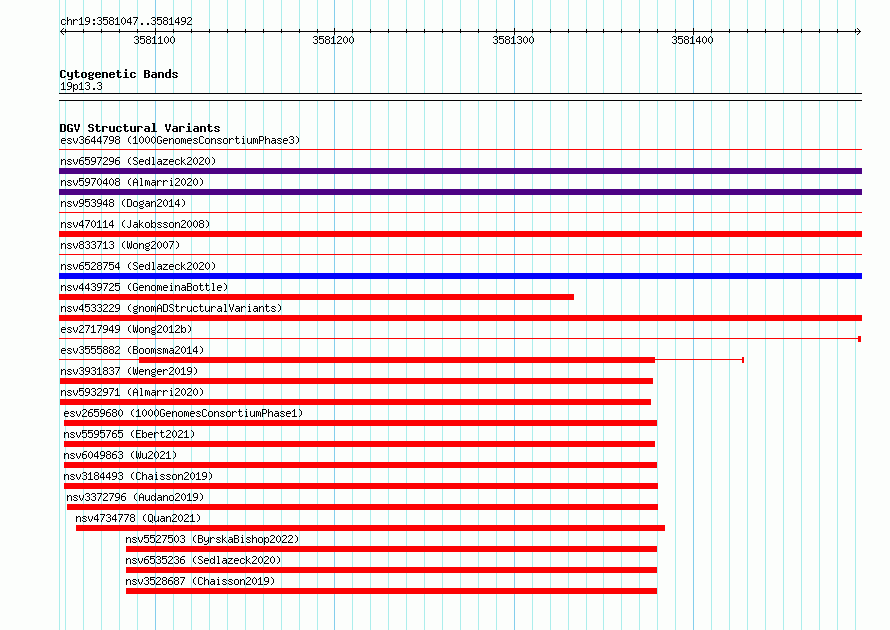Open nsv953948 (Dogan2014) variant label
Screen dimensions: 890x630
(x=123, y=203)
